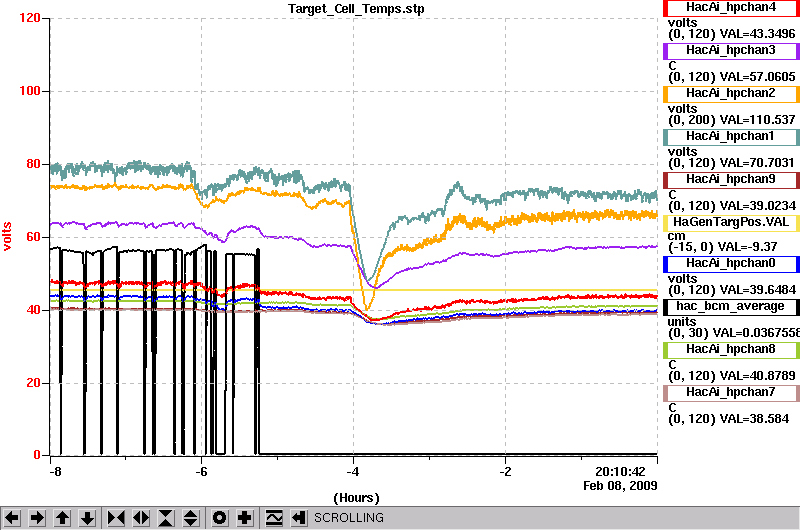Pan the graph left with left arrow
The width and height of the screenshot is (800, 530).
(x=12, y=518)
